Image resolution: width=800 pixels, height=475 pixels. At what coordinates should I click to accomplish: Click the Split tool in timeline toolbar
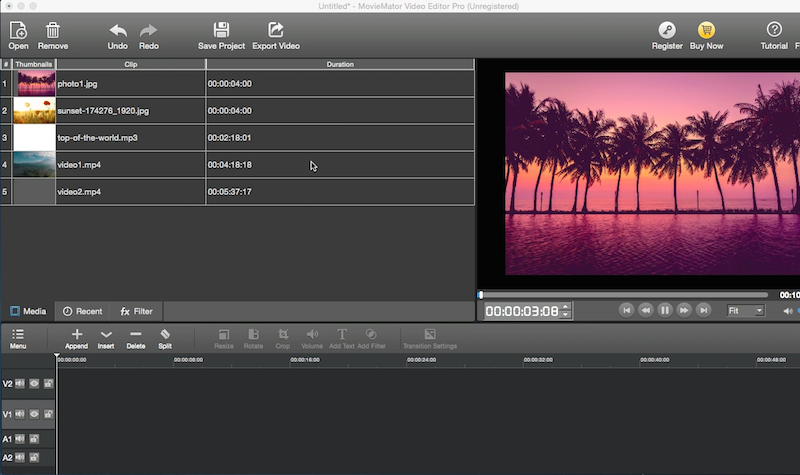pos(165,336)
